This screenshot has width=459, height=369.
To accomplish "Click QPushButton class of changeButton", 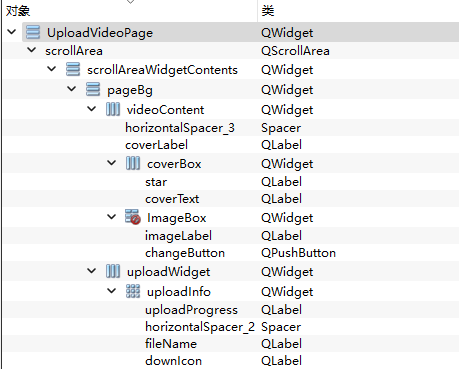I will 298,253.
